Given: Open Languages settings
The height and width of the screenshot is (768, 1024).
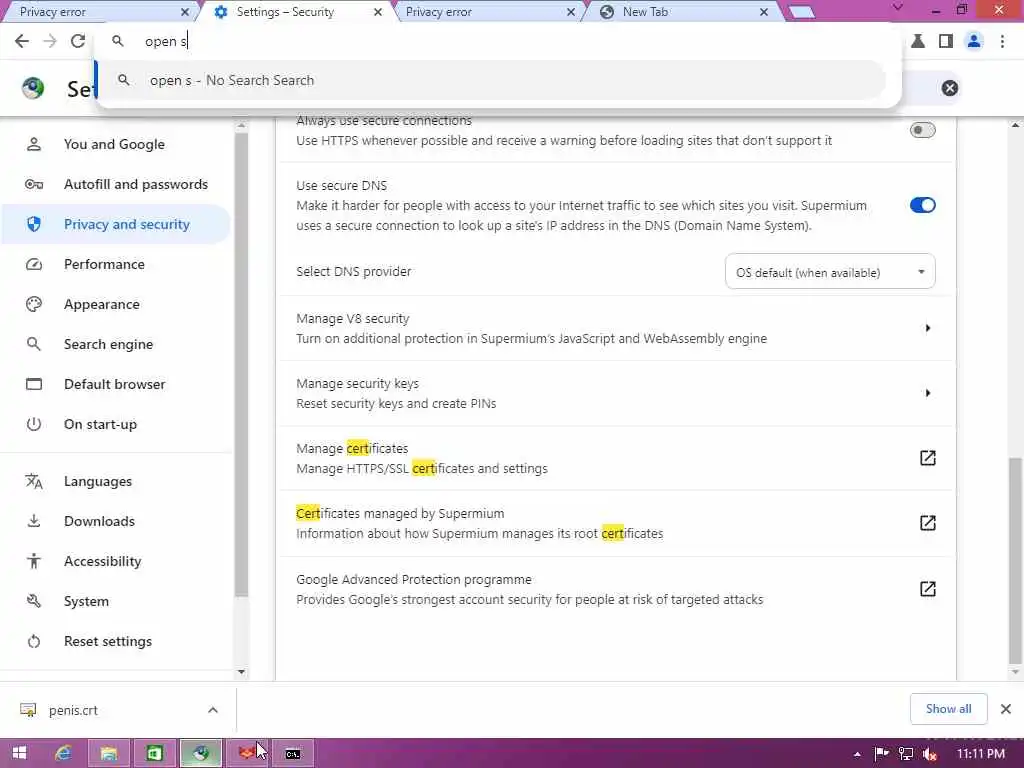Looking at the screenshot, I should pyautogui.click(x=98, y=481).
